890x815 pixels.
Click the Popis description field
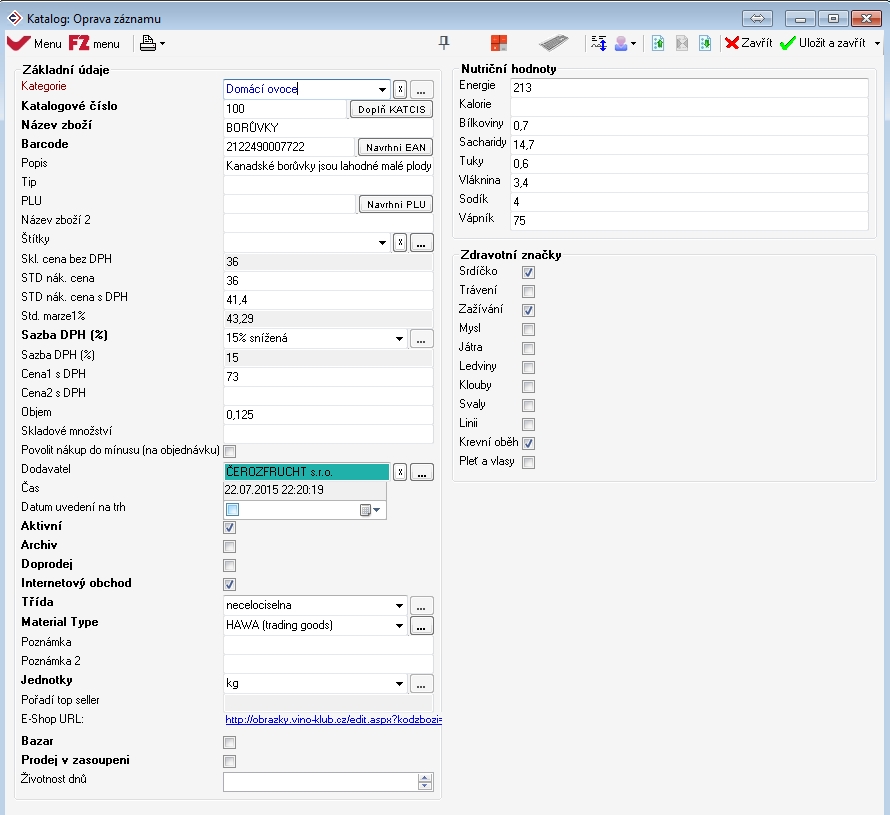click(x=328, y=166)
